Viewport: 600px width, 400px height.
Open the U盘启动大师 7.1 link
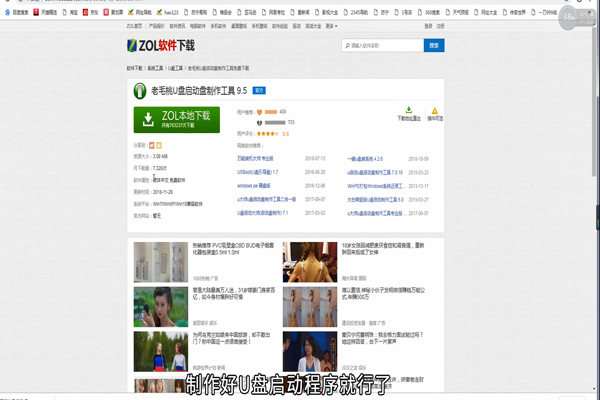pyautogui.click(x=262, y=213)
